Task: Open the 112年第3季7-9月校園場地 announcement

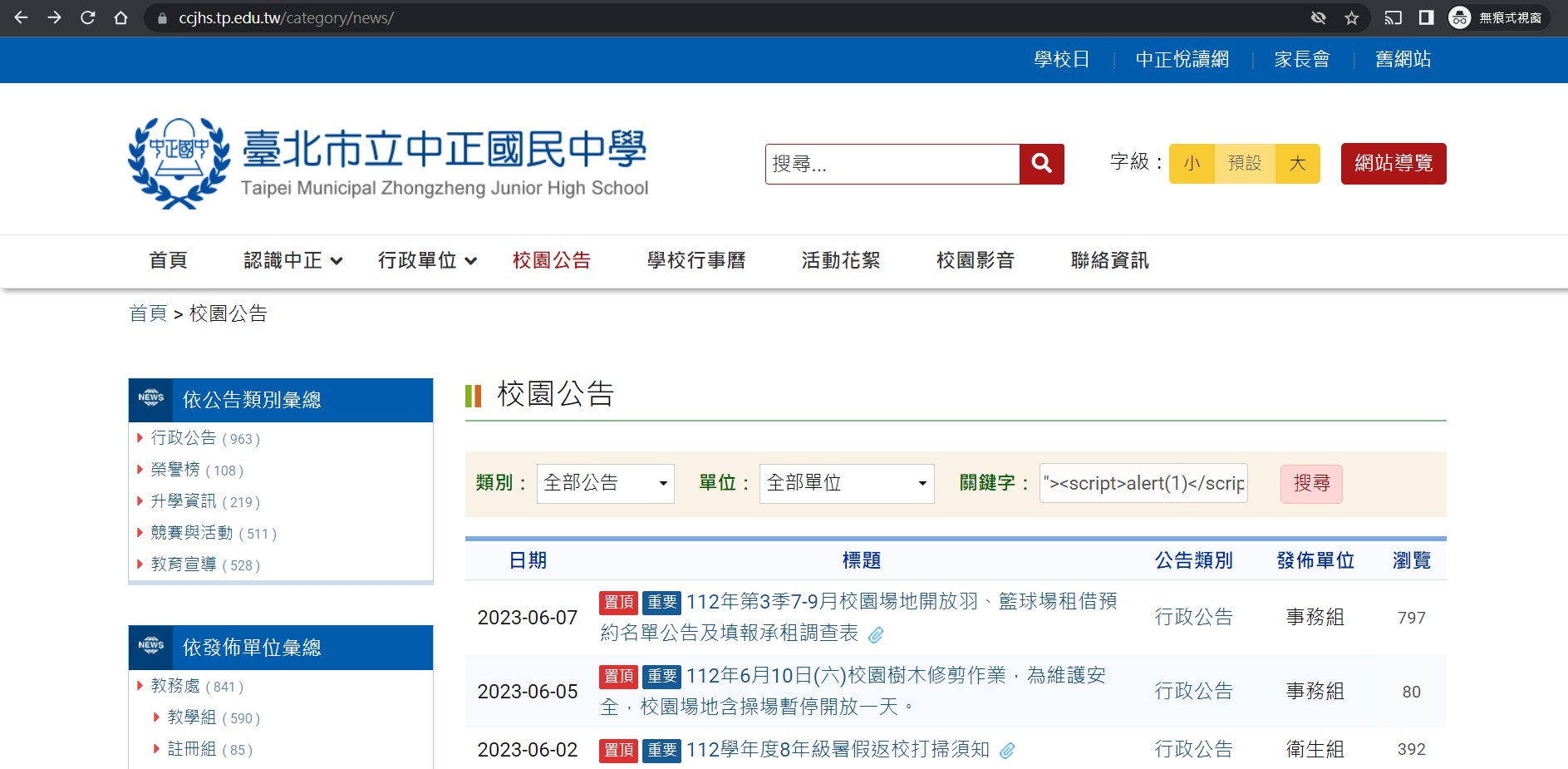Action: click(x=858, y=617)
